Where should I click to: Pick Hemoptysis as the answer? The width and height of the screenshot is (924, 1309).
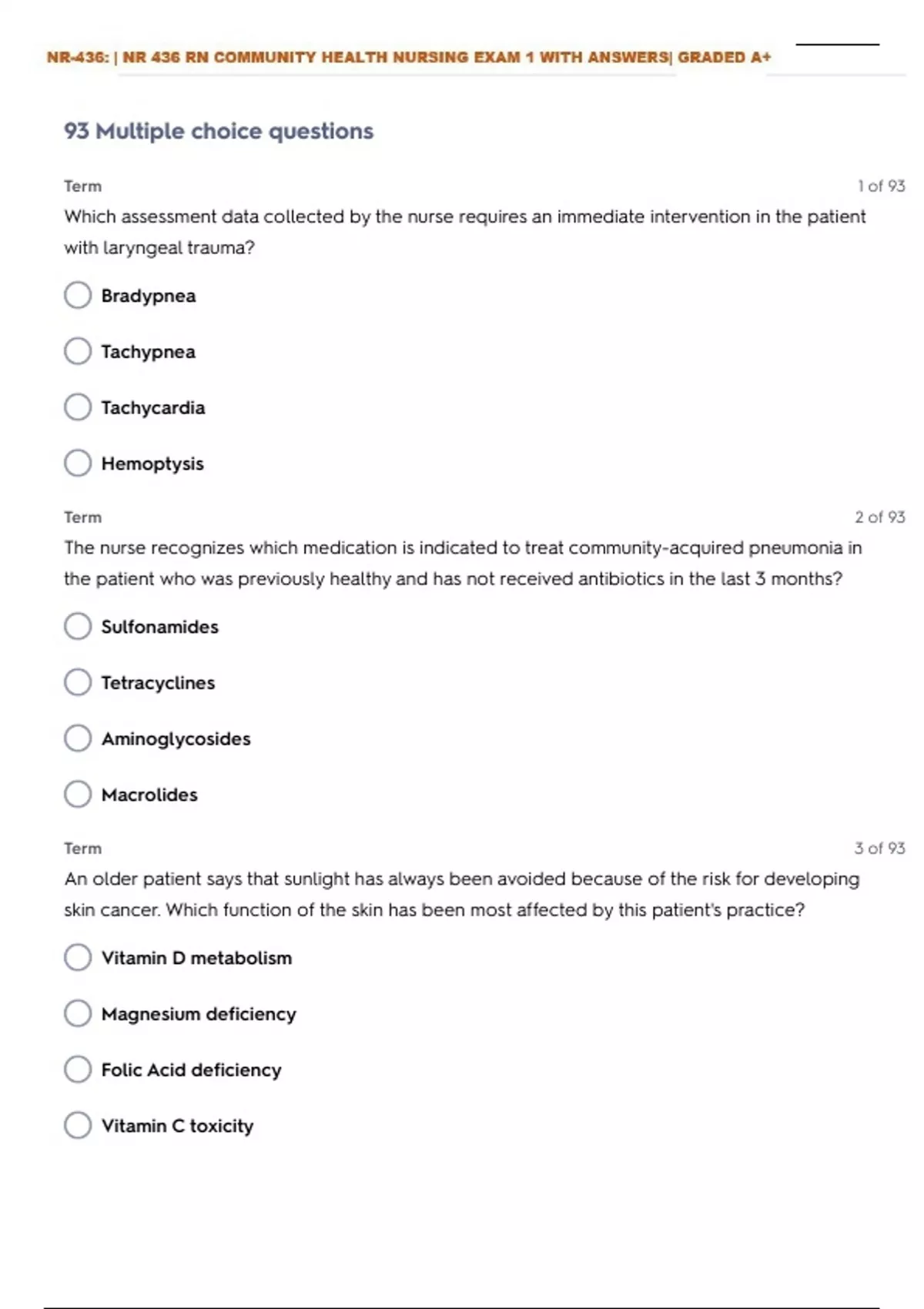tap(78, 464)
